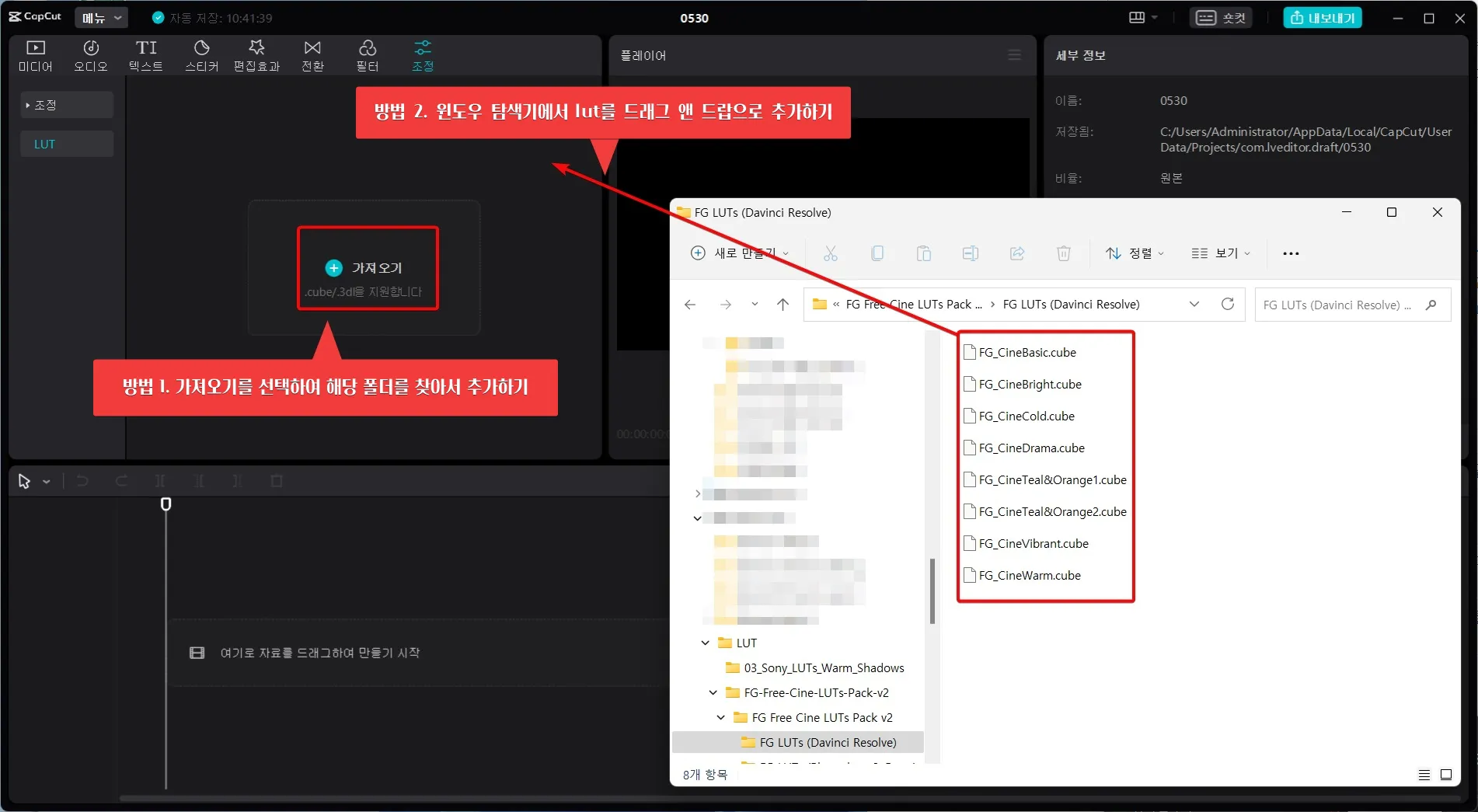This screenshot has height=812, width=1478.
Task: Click the timeline delete clip icon
Action: [277, 481]
